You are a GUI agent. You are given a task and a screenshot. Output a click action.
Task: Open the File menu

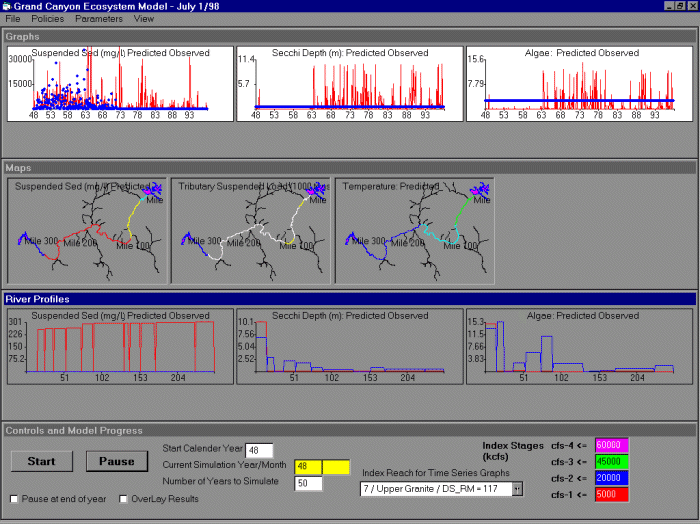(12, 19)
